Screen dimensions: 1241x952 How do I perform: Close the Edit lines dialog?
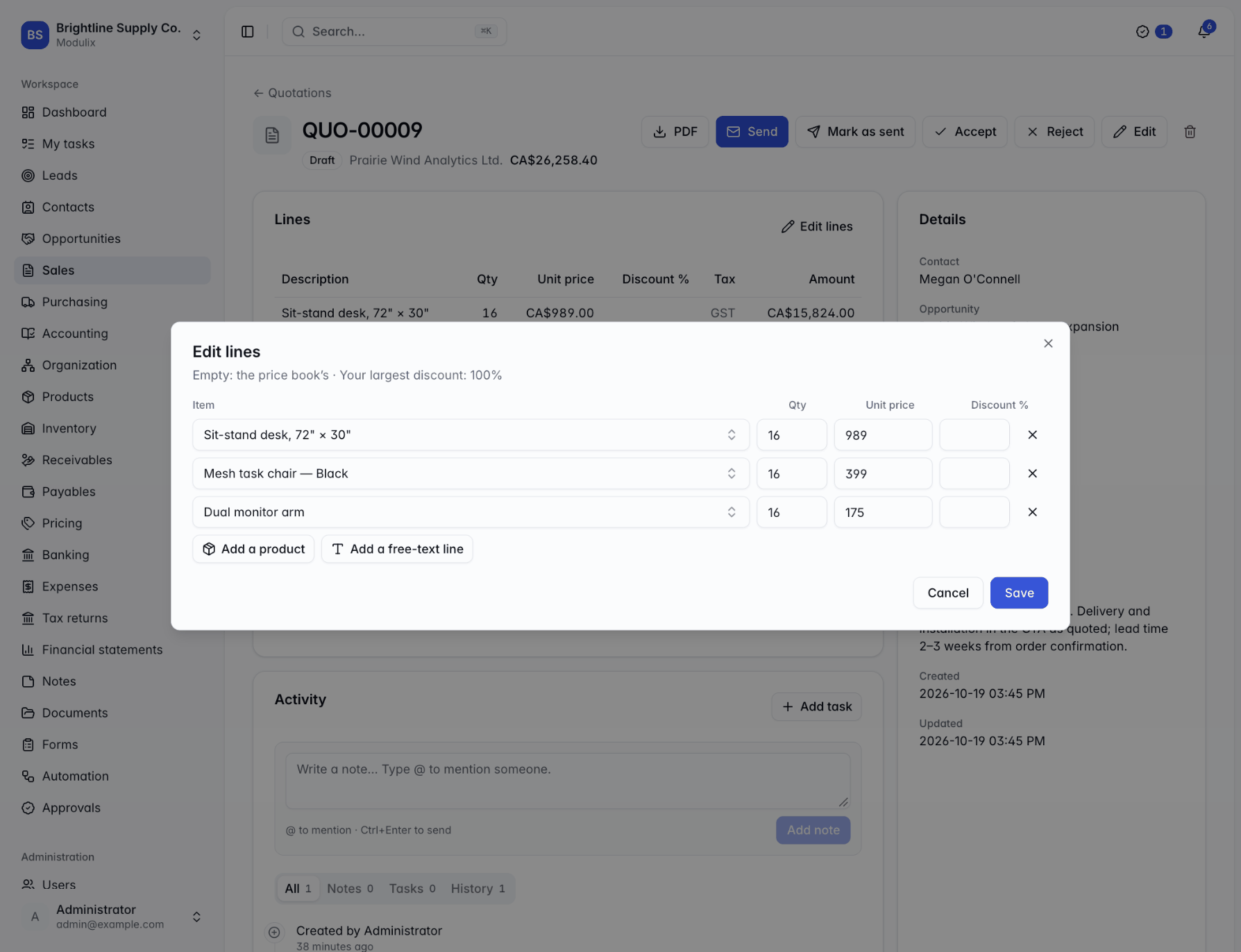click(x=1048, y=343)
